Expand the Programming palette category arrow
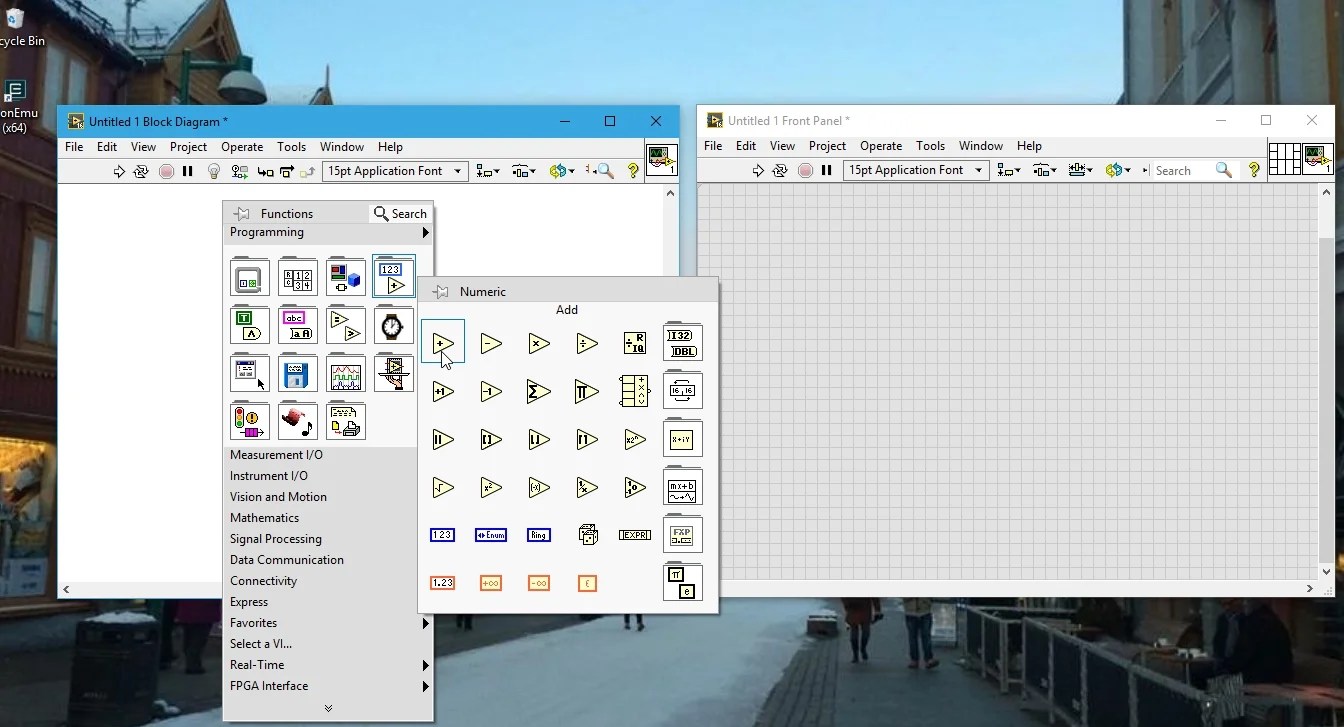The height and width of the screenshot is (727, 1344). pyautogui.click(x=425, y=233)
